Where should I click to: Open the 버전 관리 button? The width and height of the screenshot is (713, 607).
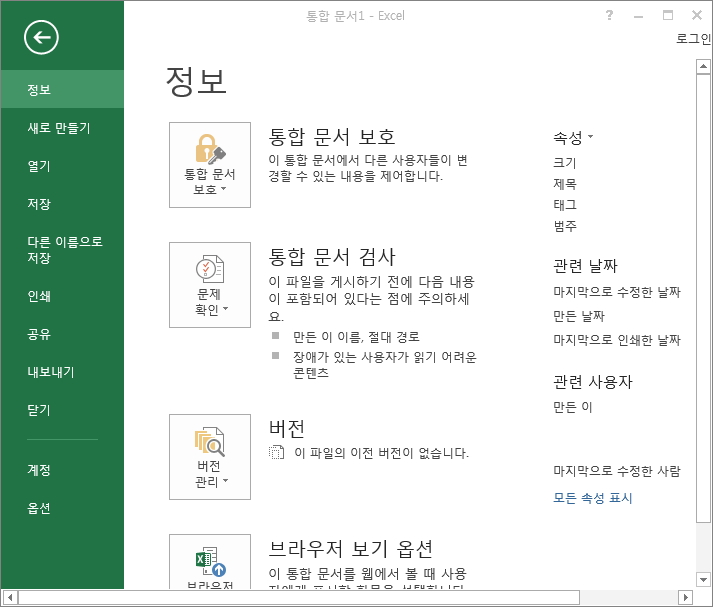(210, 457)
